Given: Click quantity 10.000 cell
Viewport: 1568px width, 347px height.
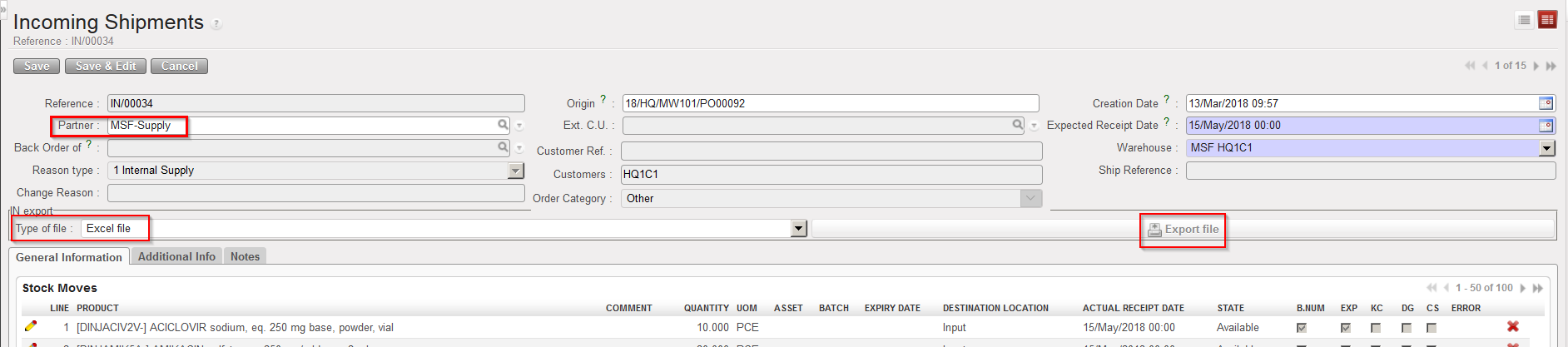Looking at the screenshot, I should pos(712,327).
